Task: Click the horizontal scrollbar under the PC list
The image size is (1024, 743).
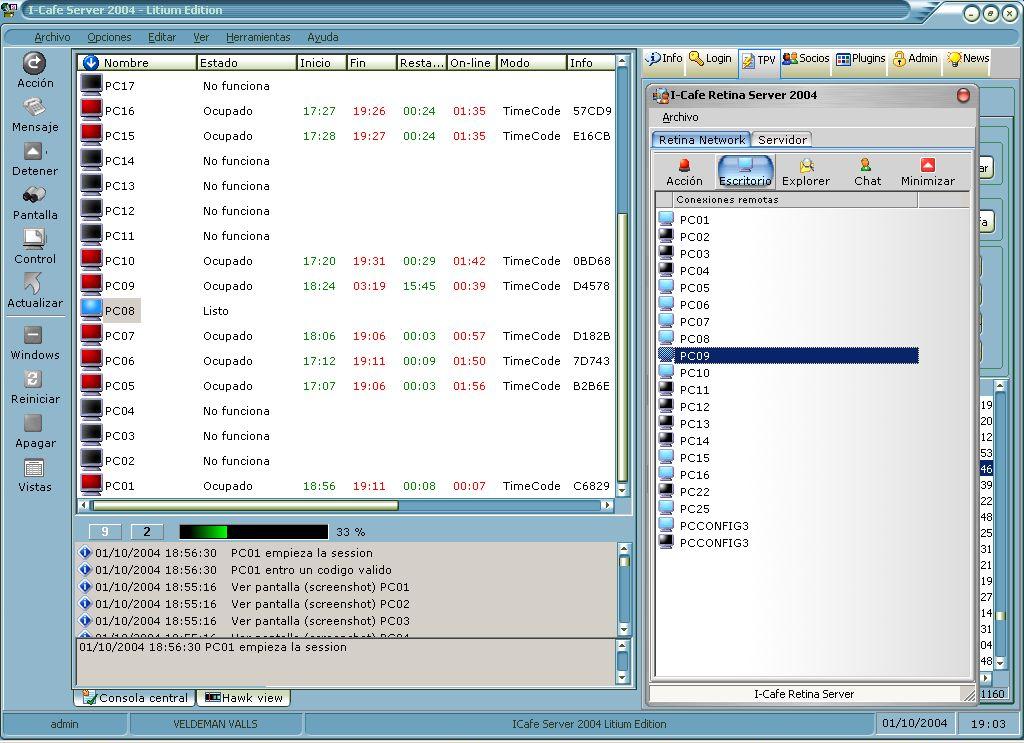Action: (345, 505)
